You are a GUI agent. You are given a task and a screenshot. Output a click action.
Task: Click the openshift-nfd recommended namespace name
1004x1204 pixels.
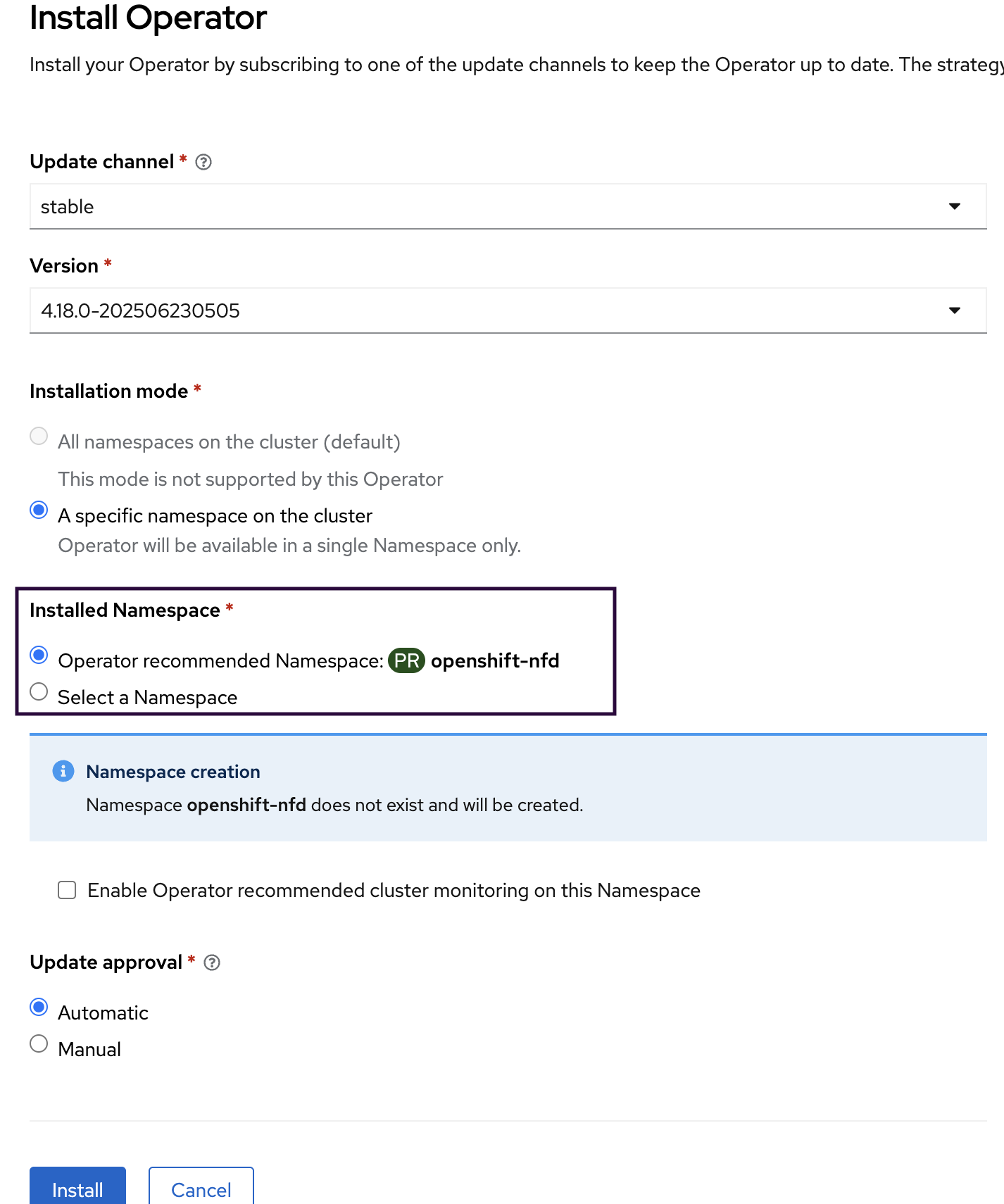click(x=495, y=661)
